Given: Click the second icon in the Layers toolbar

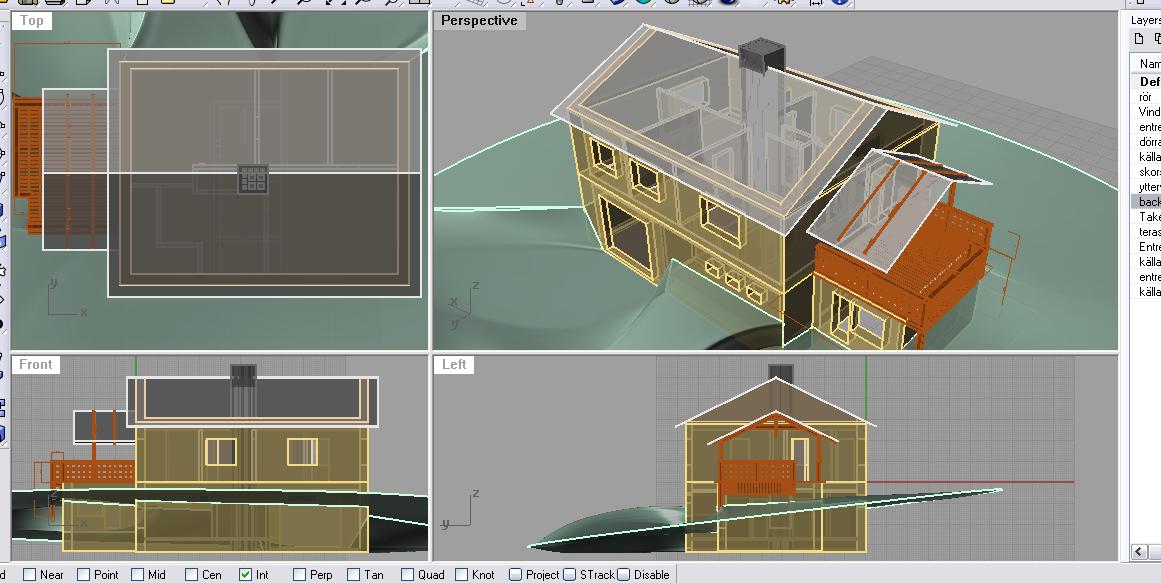Looking at the screenshot, I should 1157,39.
